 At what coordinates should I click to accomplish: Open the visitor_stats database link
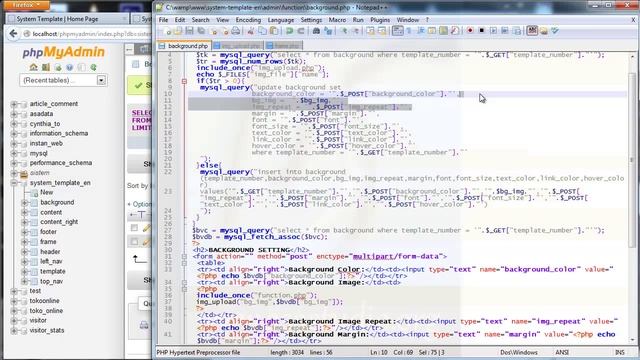[47, 330]
